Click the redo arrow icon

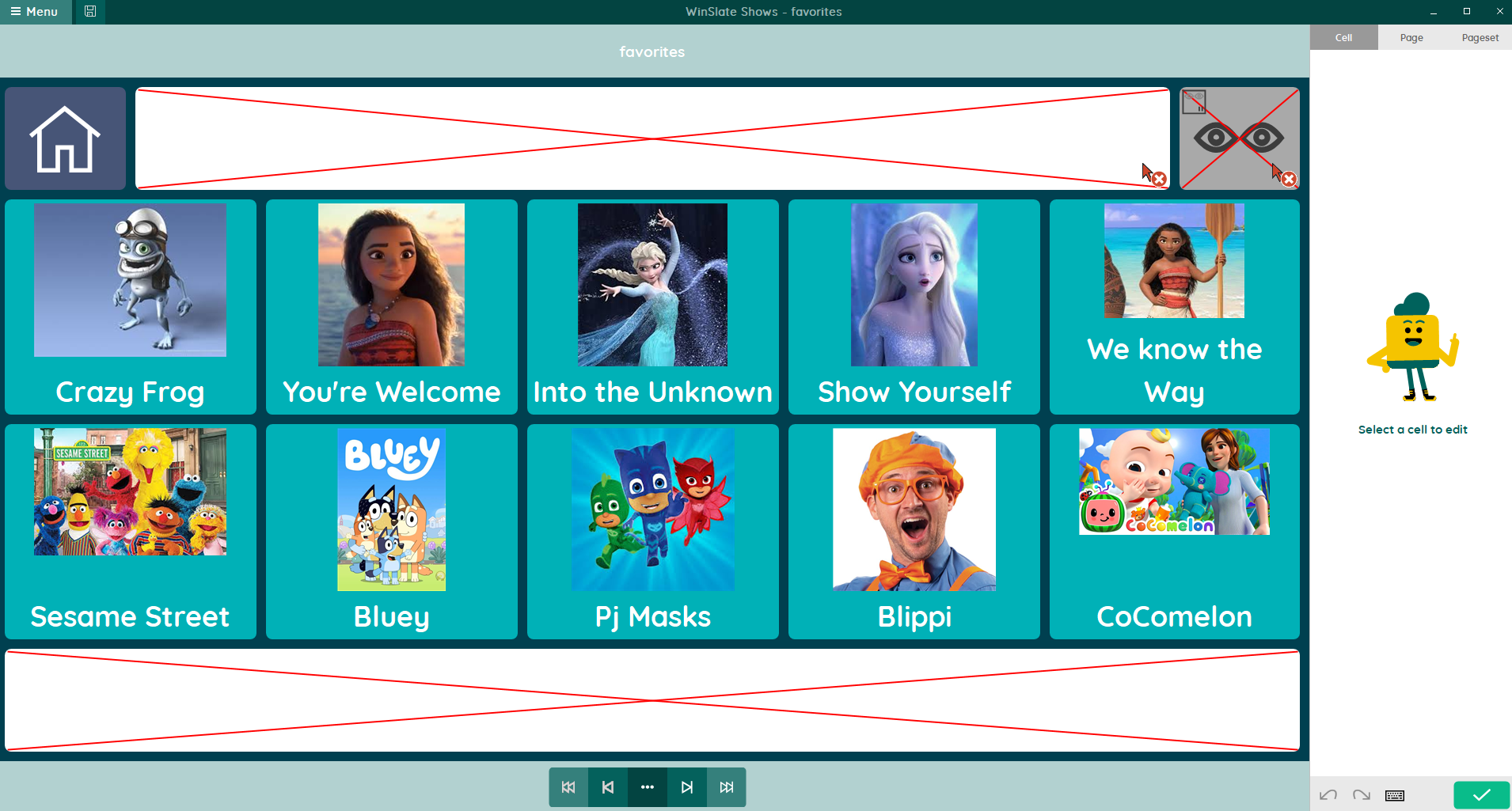(1362, 795)
